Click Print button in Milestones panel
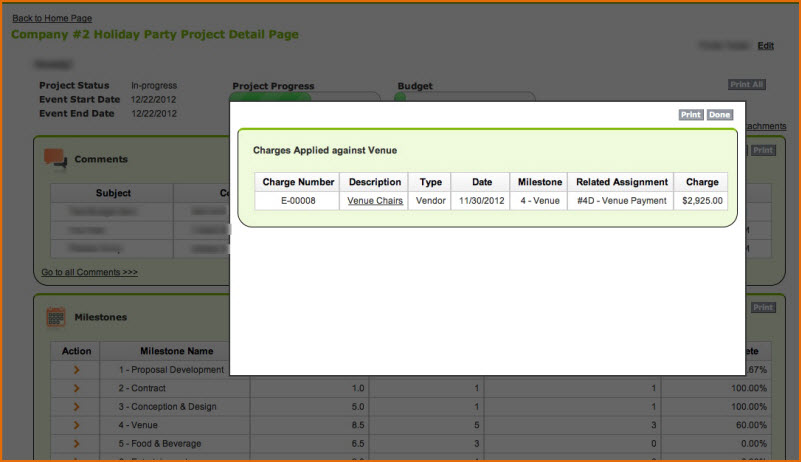 pos(763,307)
